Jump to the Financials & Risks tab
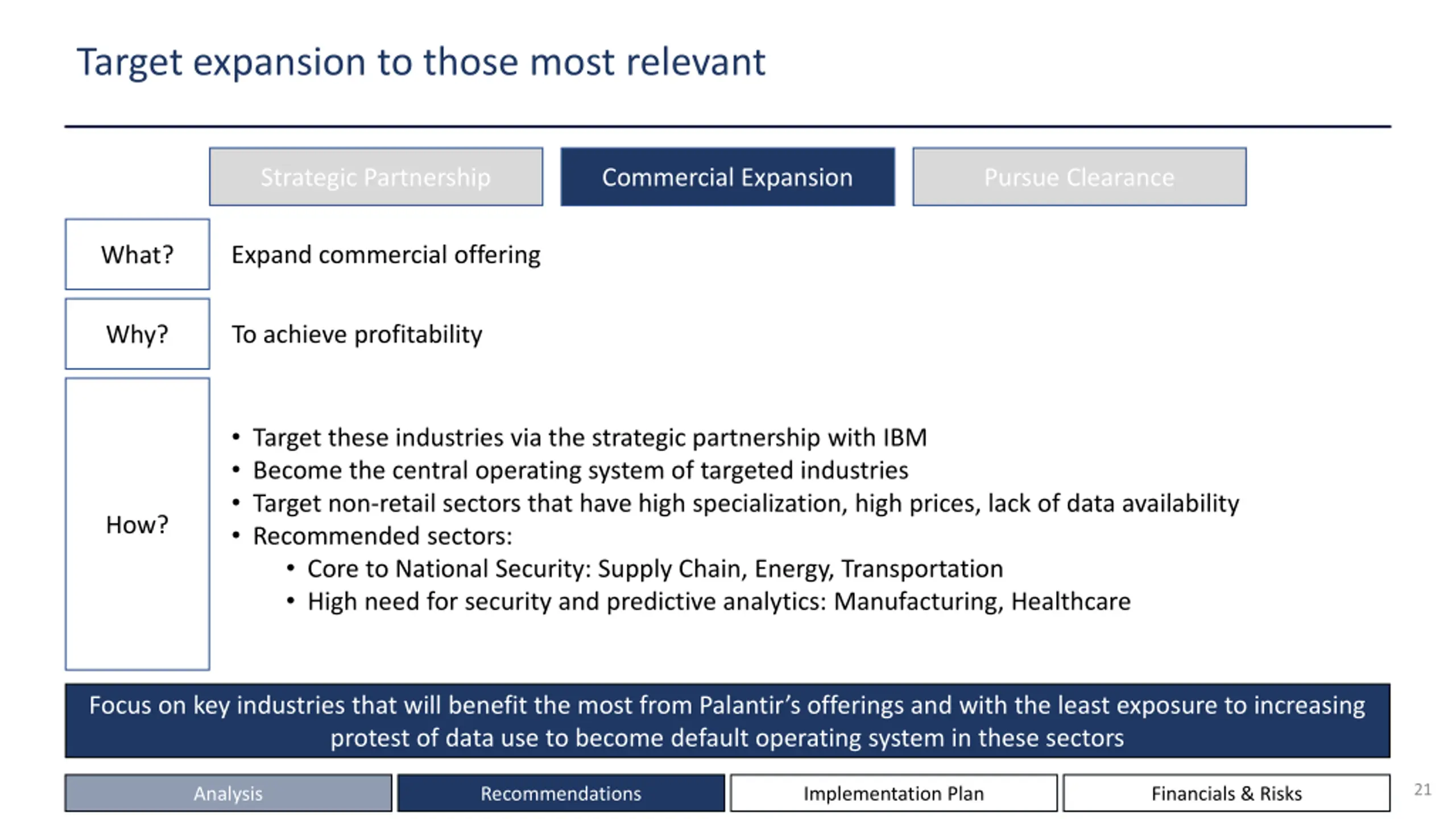Viewport: 1456px width, 819px height. (x=1226, y=793)
